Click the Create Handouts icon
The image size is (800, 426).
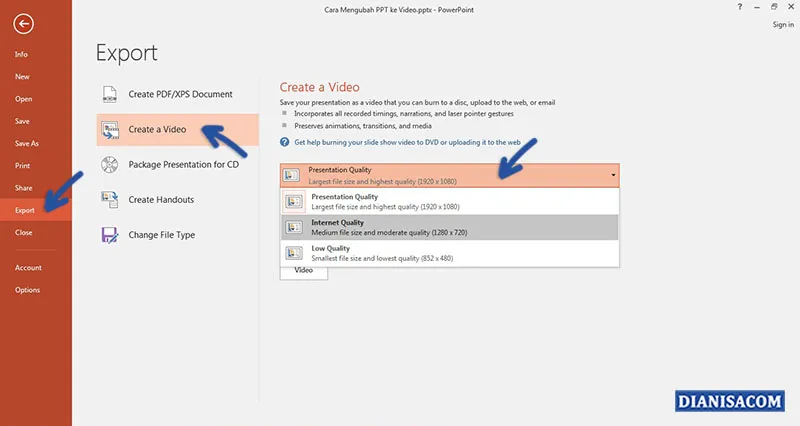[110, 199]
